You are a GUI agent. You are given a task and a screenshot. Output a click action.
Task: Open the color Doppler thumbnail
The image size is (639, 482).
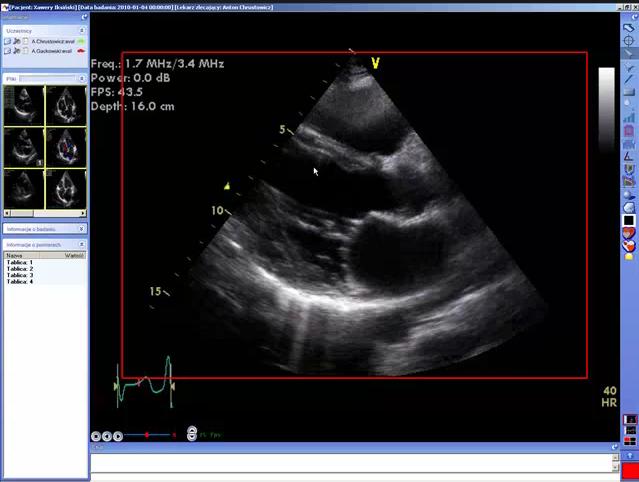click(x=65, y=147)
